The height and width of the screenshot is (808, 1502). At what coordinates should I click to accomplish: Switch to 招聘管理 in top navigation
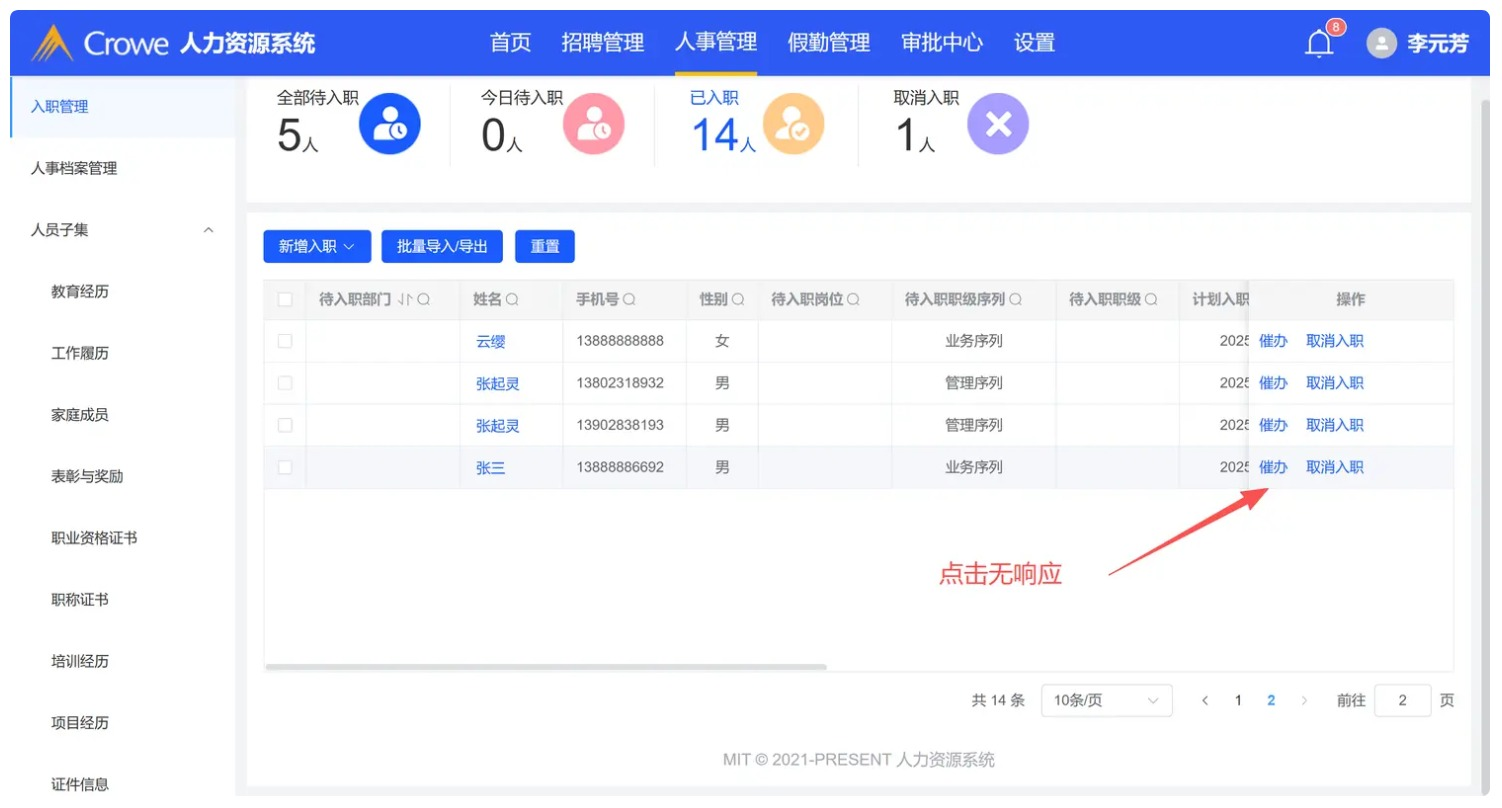coord(602,43)
